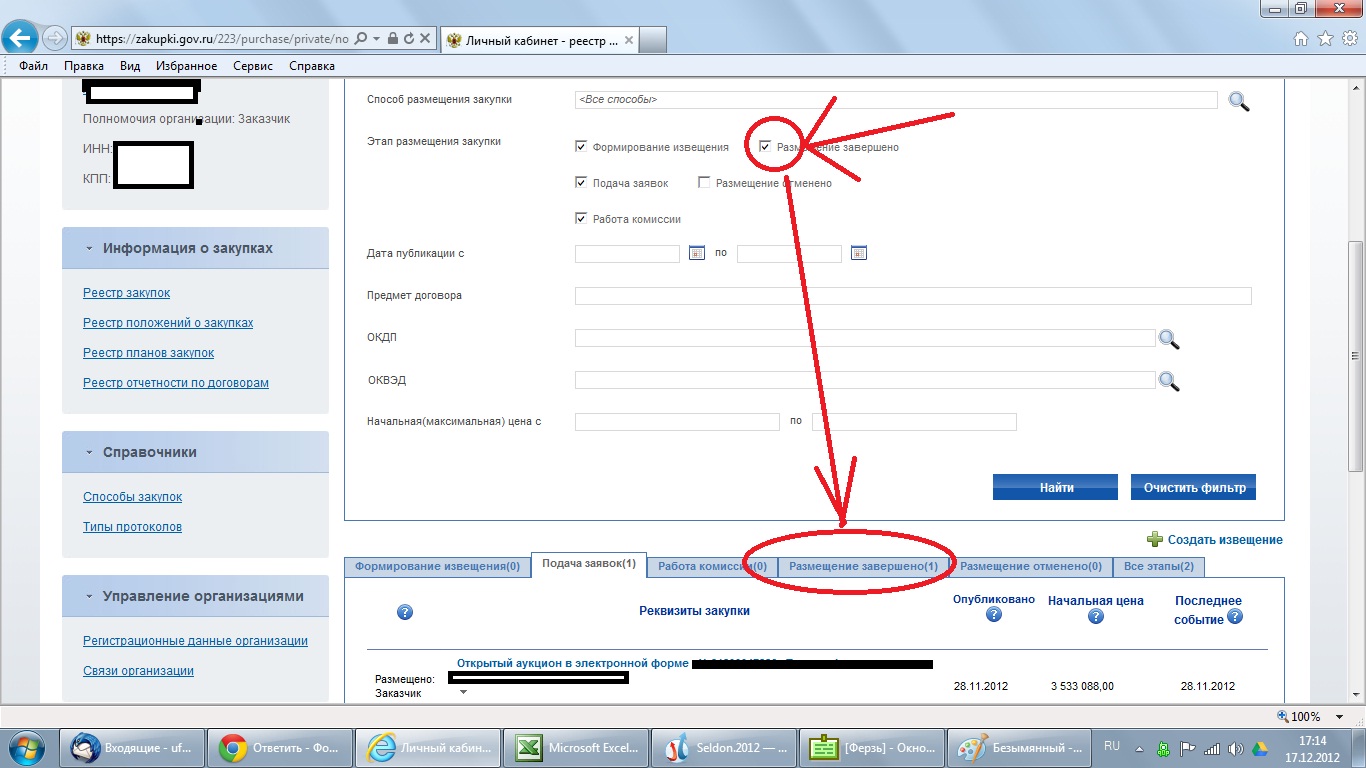Open Google Chrome from the taskbar
1366x768 pixels.
point(233,747)
